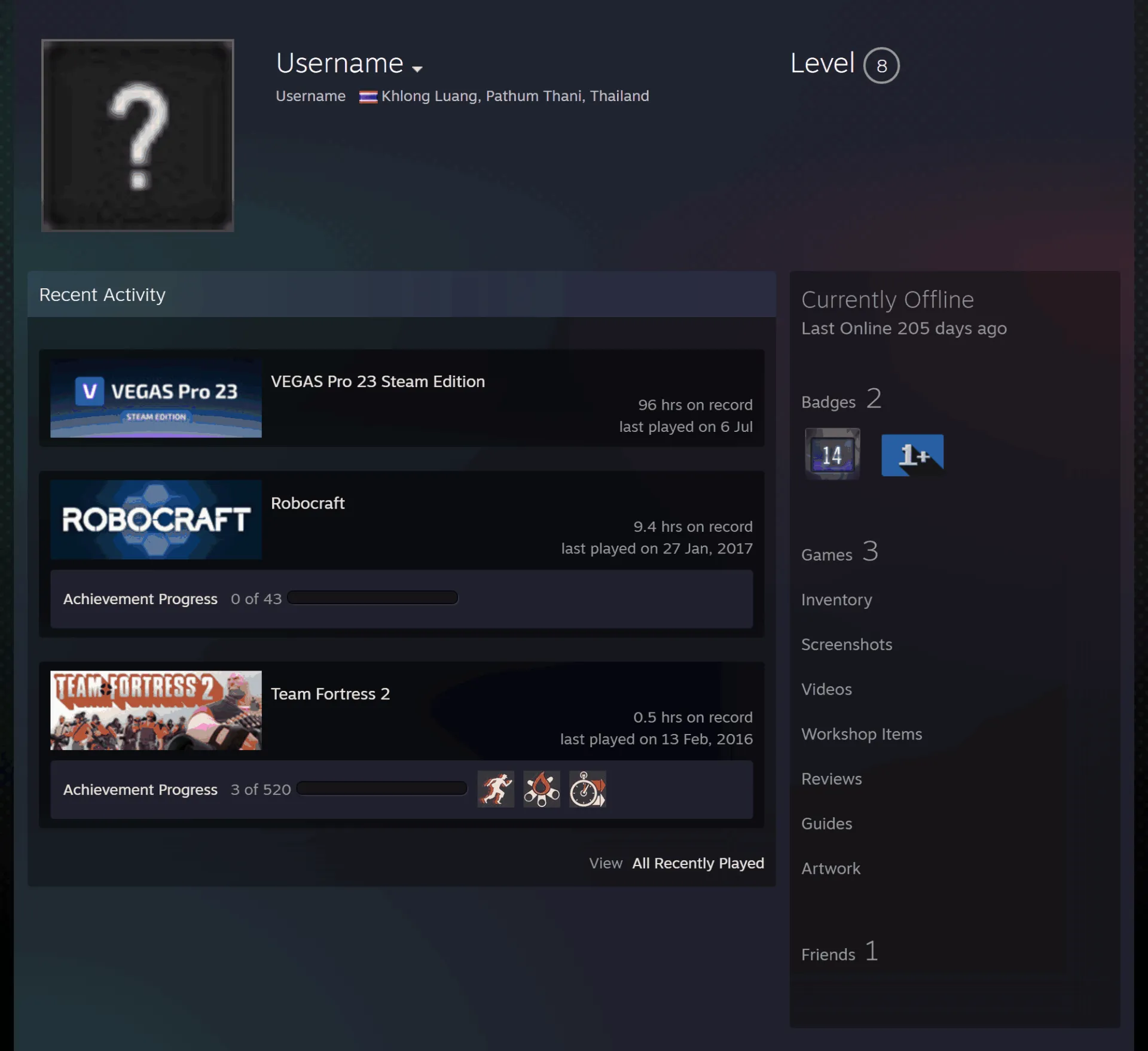Open the VEGAS Pro 23 game thumbnail
The height and width of the screenshot is (1051, 1148).
click(x=156, y=398)
